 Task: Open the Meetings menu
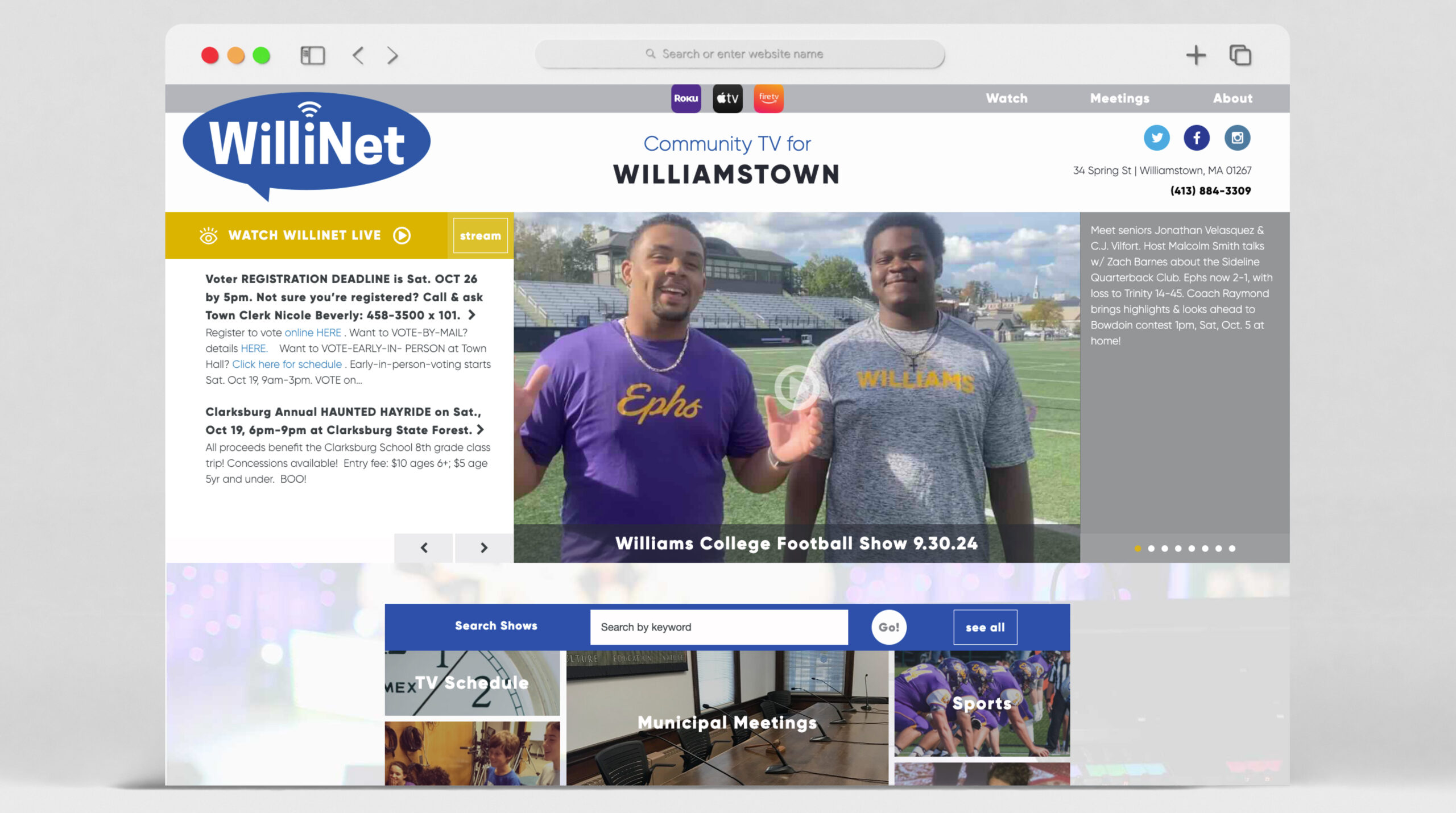click(1119, 98)
